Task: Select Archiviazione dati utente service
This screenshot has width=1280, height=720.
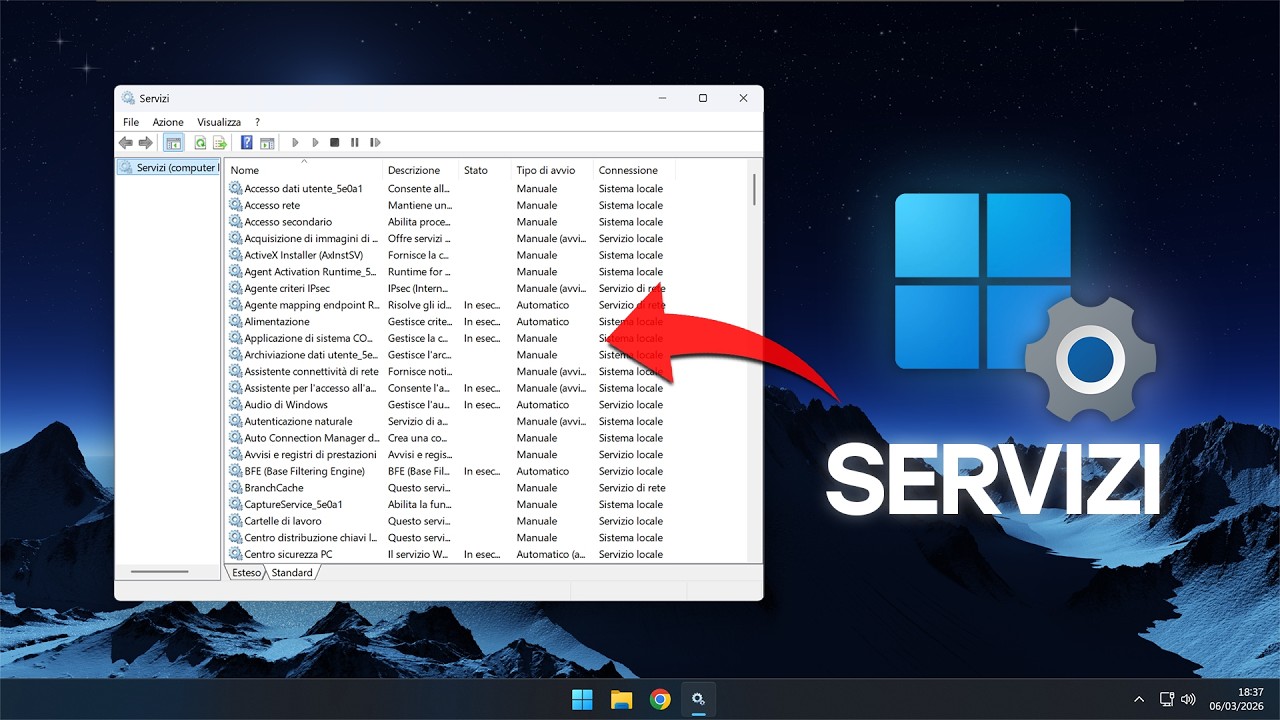Action: pos(311,355)
